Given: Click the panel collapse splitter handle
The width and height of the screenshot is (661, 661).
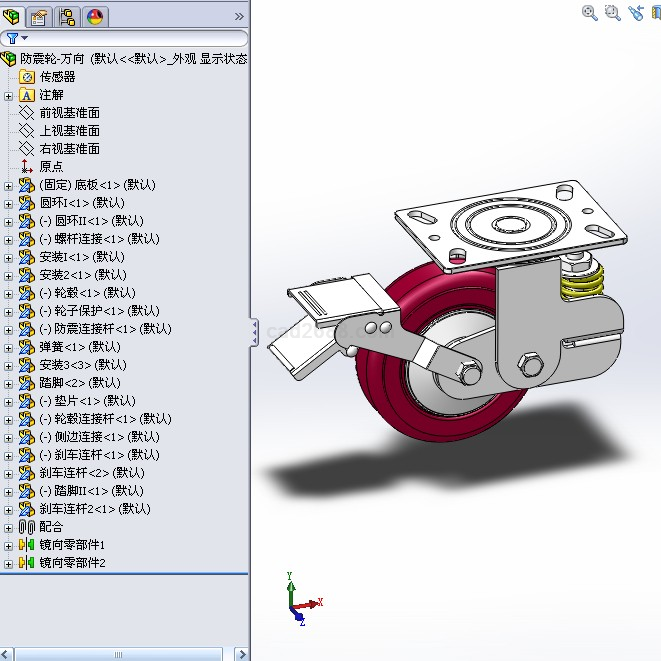Looking at the screenshot, I should (x=254, y=331).
